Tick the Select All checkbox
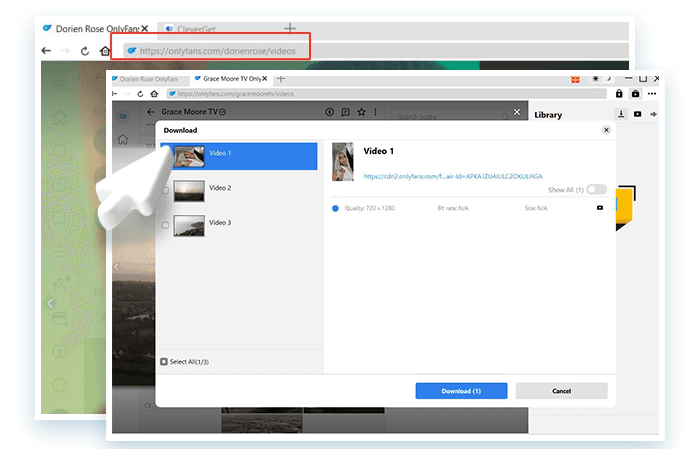The width and height of the screenshot is (684, 449). pos(164,361)
